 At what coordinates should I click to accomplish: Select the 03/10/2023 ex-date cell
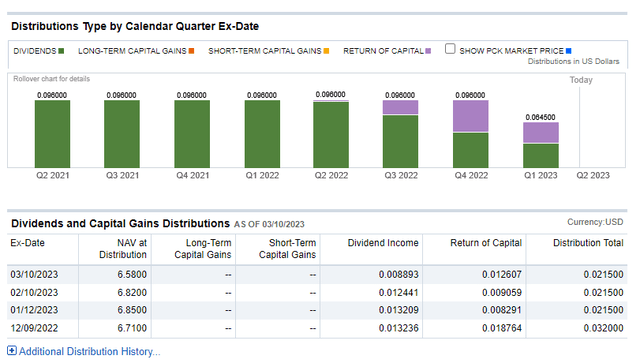click(x=34, y=274)
